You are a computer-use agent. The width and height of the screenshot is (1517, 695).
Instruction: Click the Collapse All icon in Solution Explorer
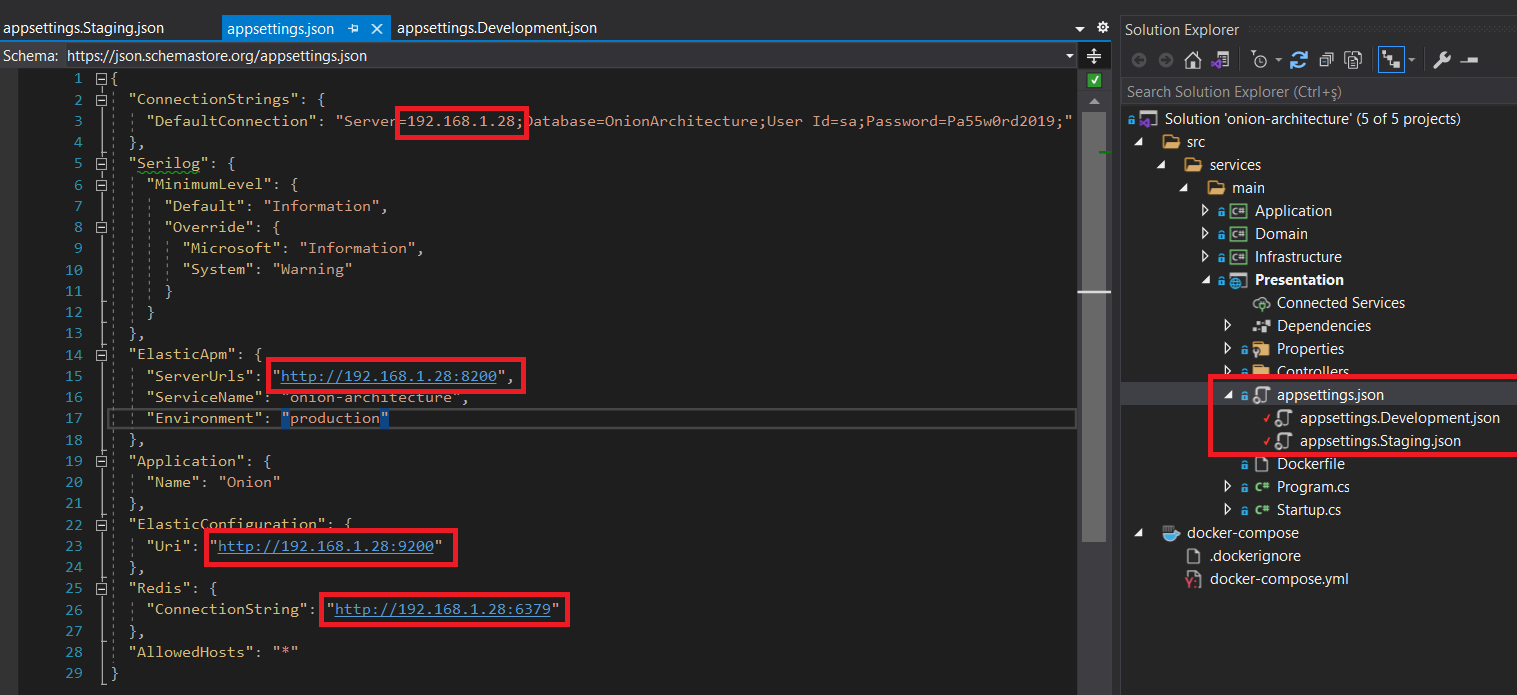1326,60
